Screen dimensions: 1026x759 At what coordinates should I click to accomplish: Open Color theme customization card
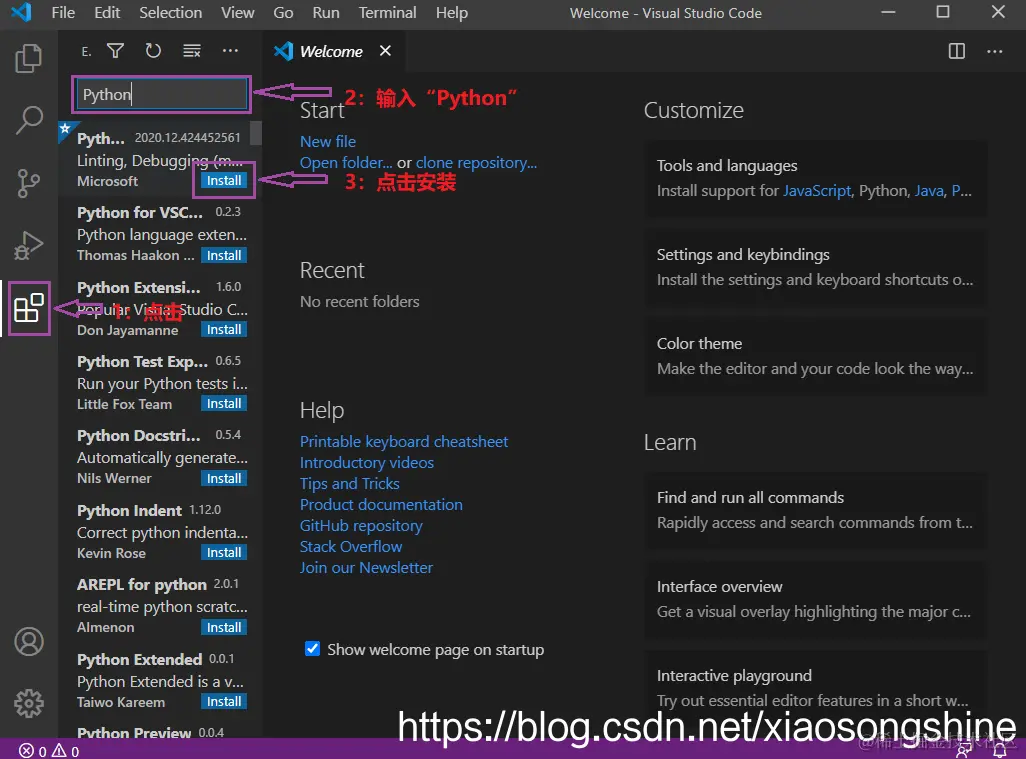[815, 356]
